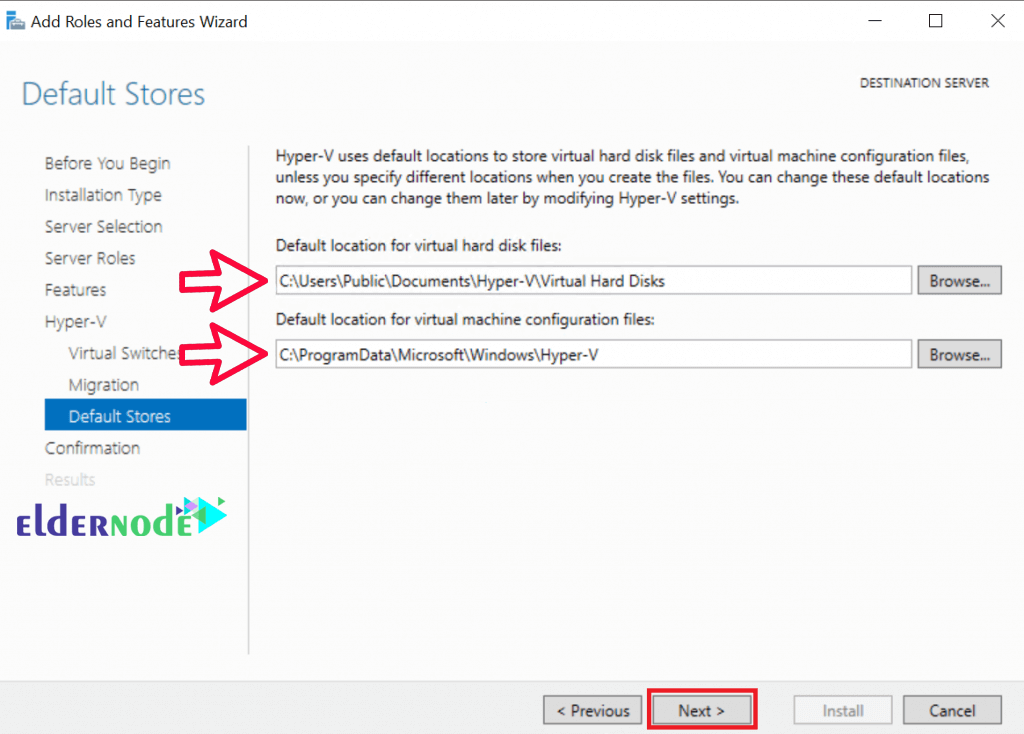Click the Add Roles and Features Wizard title icon
Screen dimensions: 1024x734
pyautogui.click(x=15, y=21)
